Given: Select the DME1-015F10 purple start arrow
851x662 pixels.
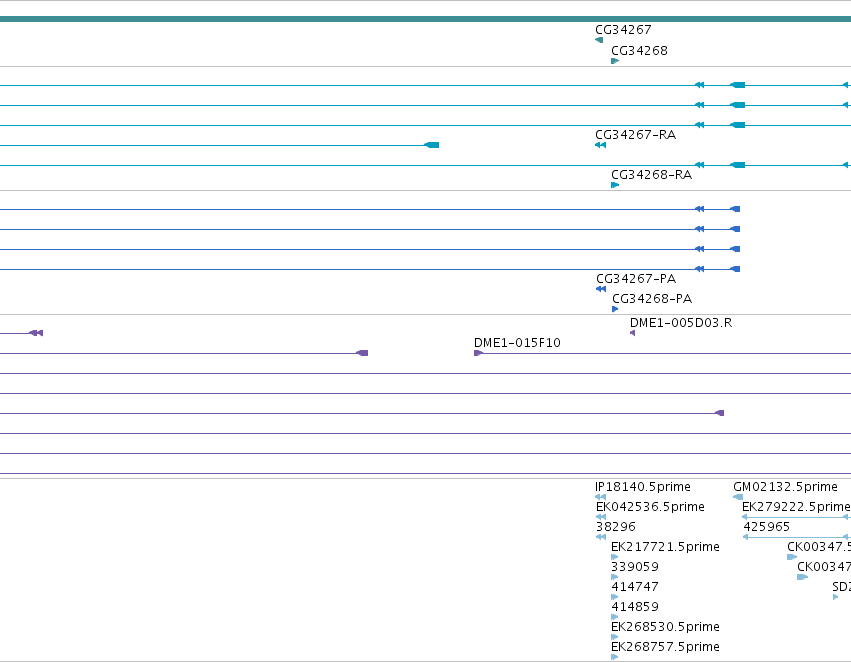Looking at the screenshot, I should pos(479,353).
